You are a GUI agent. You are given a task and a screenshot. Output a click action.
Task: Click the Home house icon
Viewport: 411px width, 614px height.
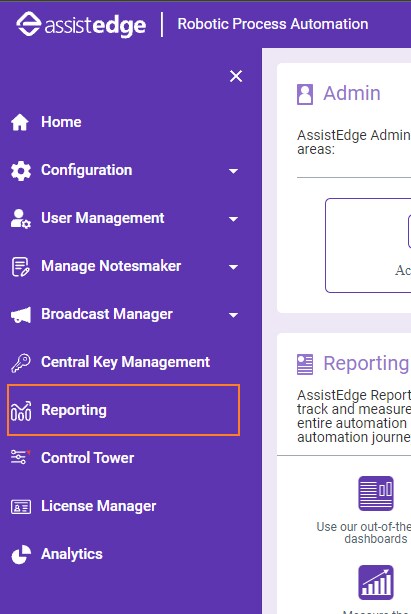tap(20, 122)
